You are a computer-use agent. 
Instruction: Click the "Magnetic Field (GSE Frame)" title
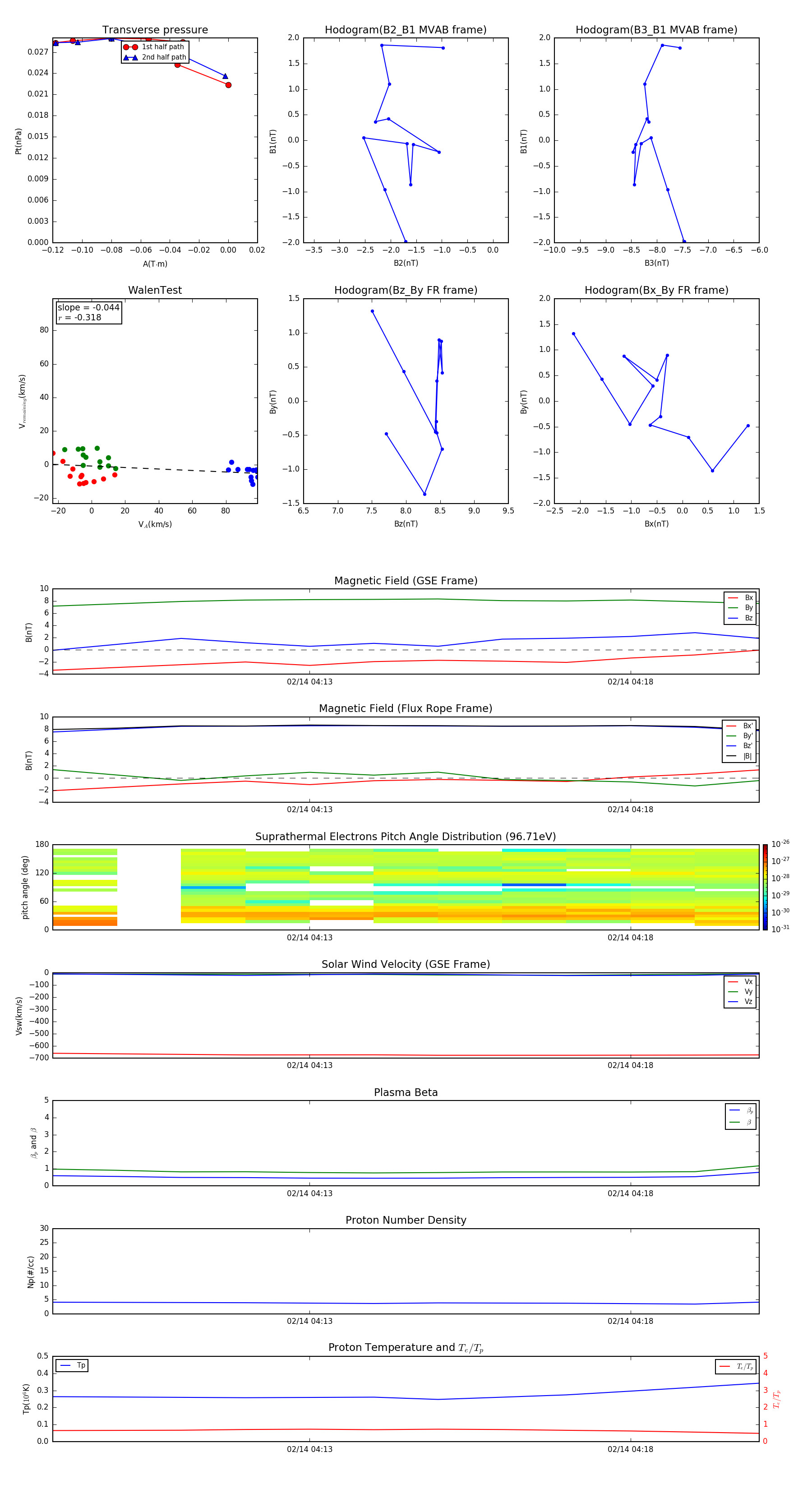click(406, 581)
